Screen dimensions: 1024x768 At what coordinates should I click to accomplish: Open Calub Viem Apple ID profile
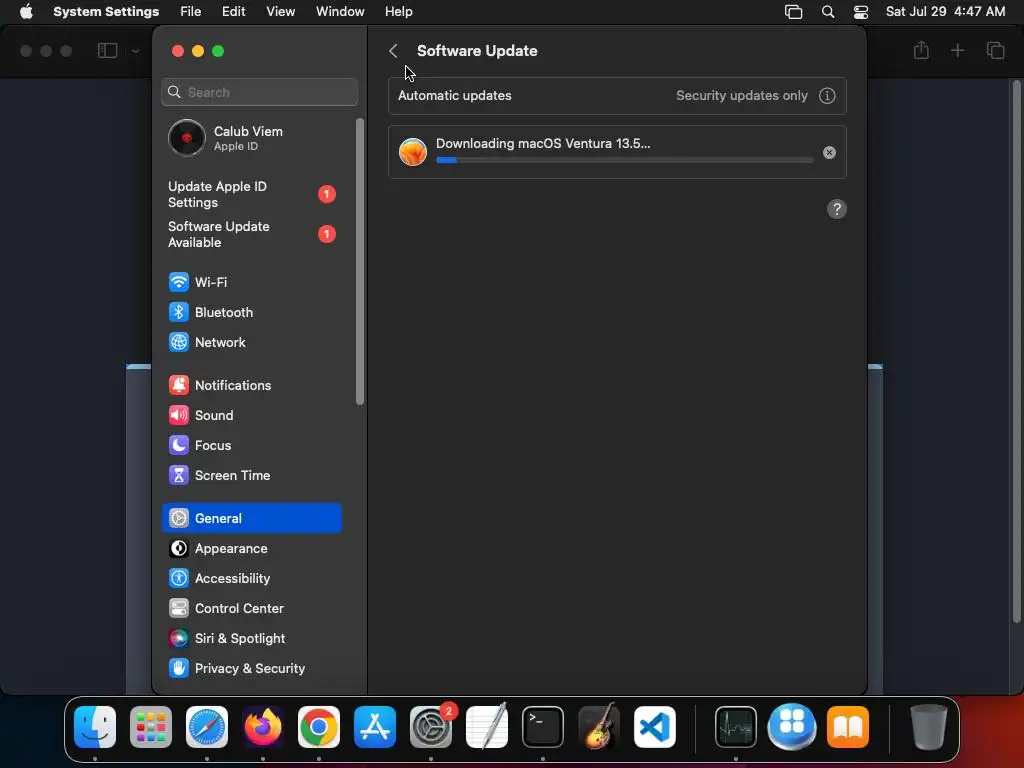(251, 138)
